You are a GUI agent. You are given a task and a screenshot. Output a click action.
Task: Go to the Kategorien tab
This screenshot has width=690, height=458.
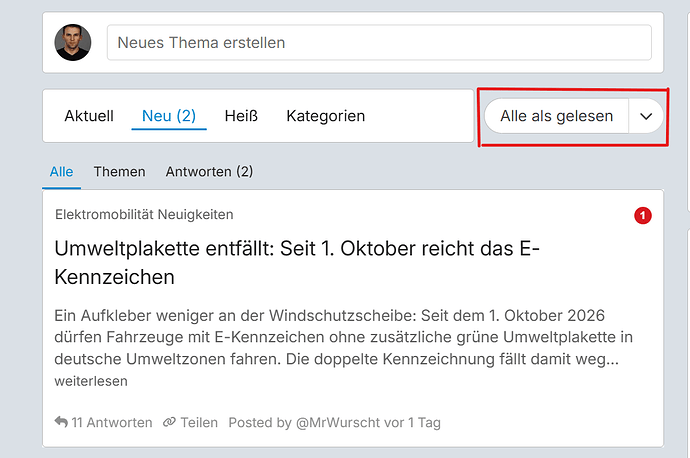point(326,116)
